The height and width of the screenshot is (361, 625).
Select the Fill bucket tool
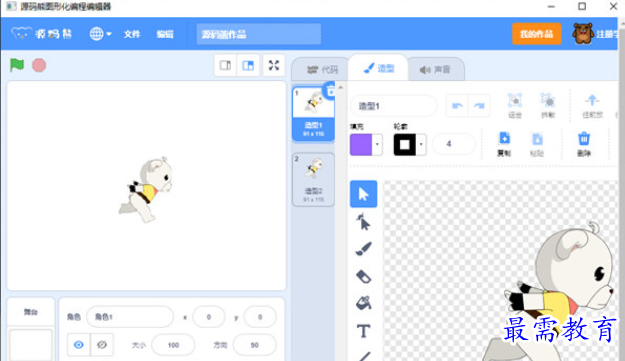pos(364,303)
